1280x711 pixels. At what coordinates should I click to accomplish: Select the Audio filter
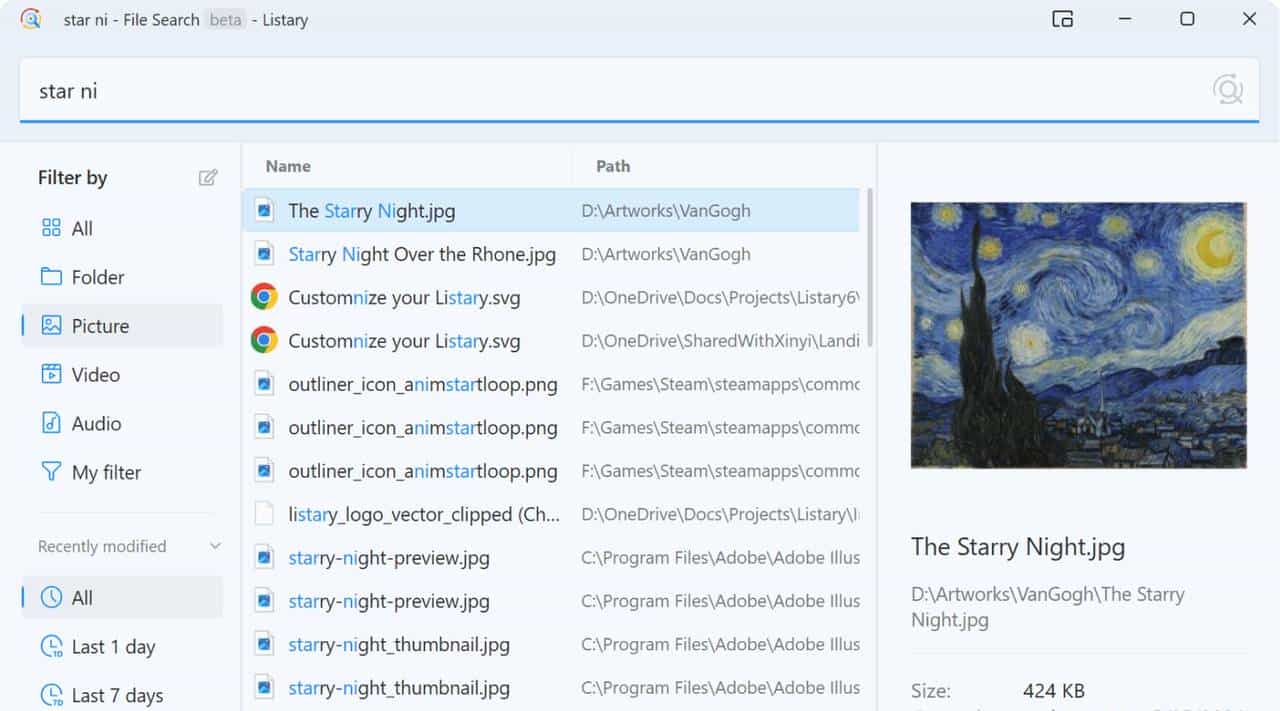(96, 424)
